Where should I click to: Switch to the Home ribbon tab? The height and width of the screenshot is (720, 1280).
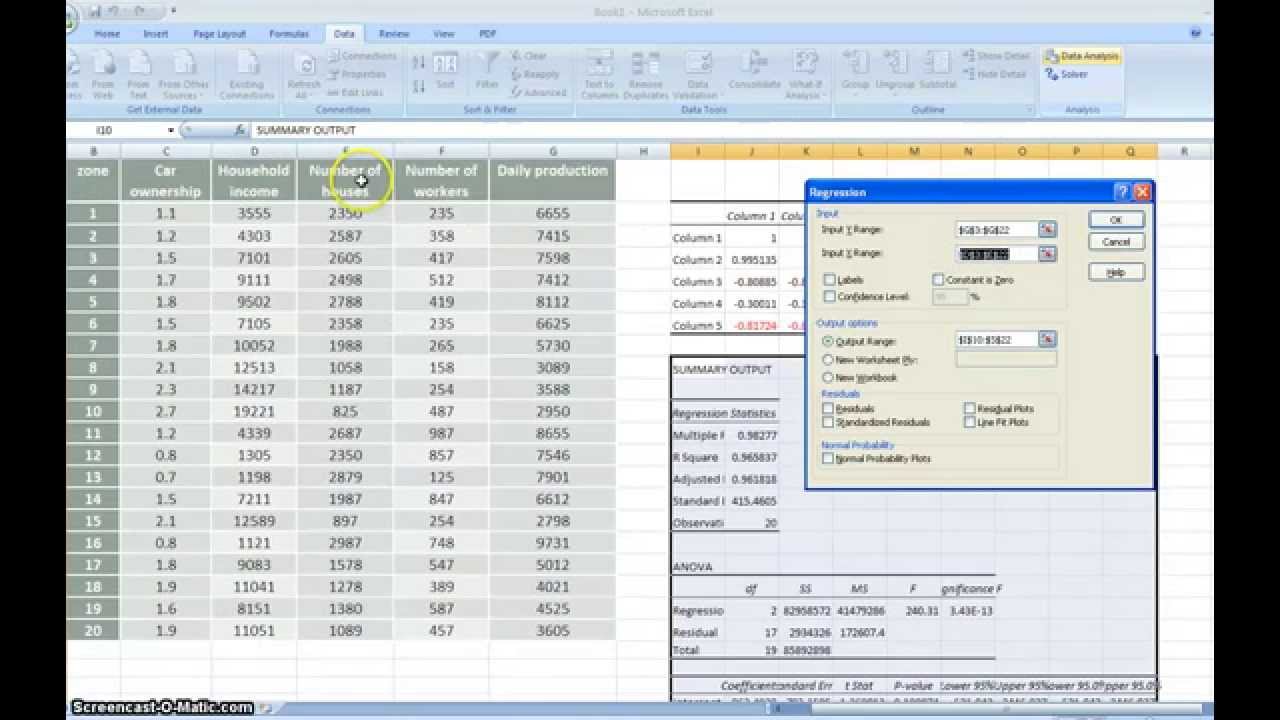[107, 34]
